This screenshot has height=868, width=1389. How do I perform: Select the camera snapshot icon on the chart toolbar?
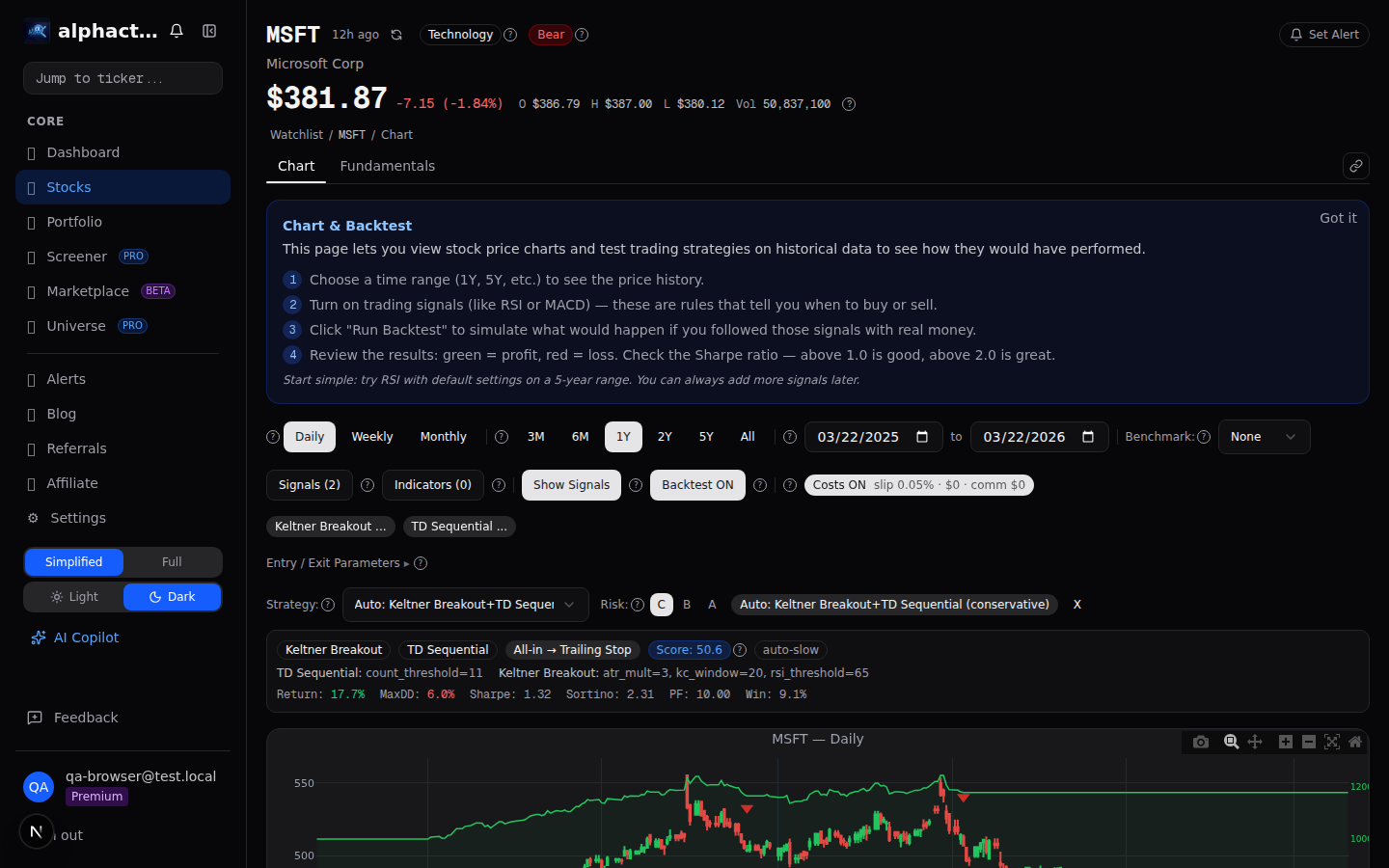pyautogui.click(x=1201, y=742)
